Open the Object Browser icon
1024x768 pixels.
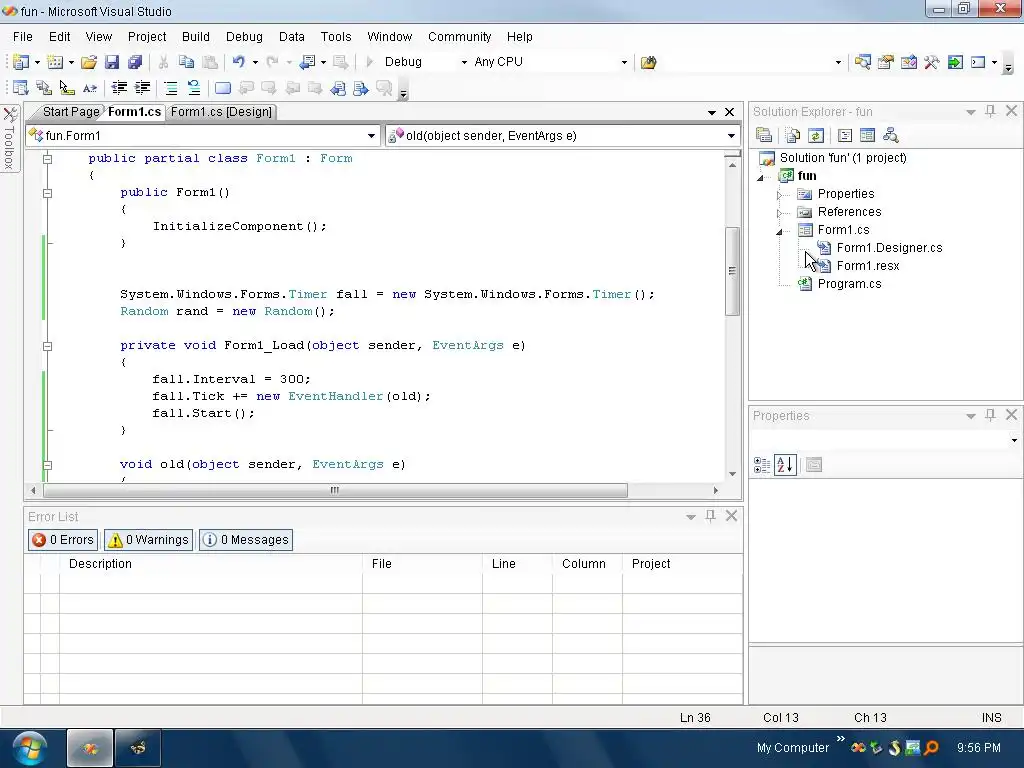tap(908, 62)
